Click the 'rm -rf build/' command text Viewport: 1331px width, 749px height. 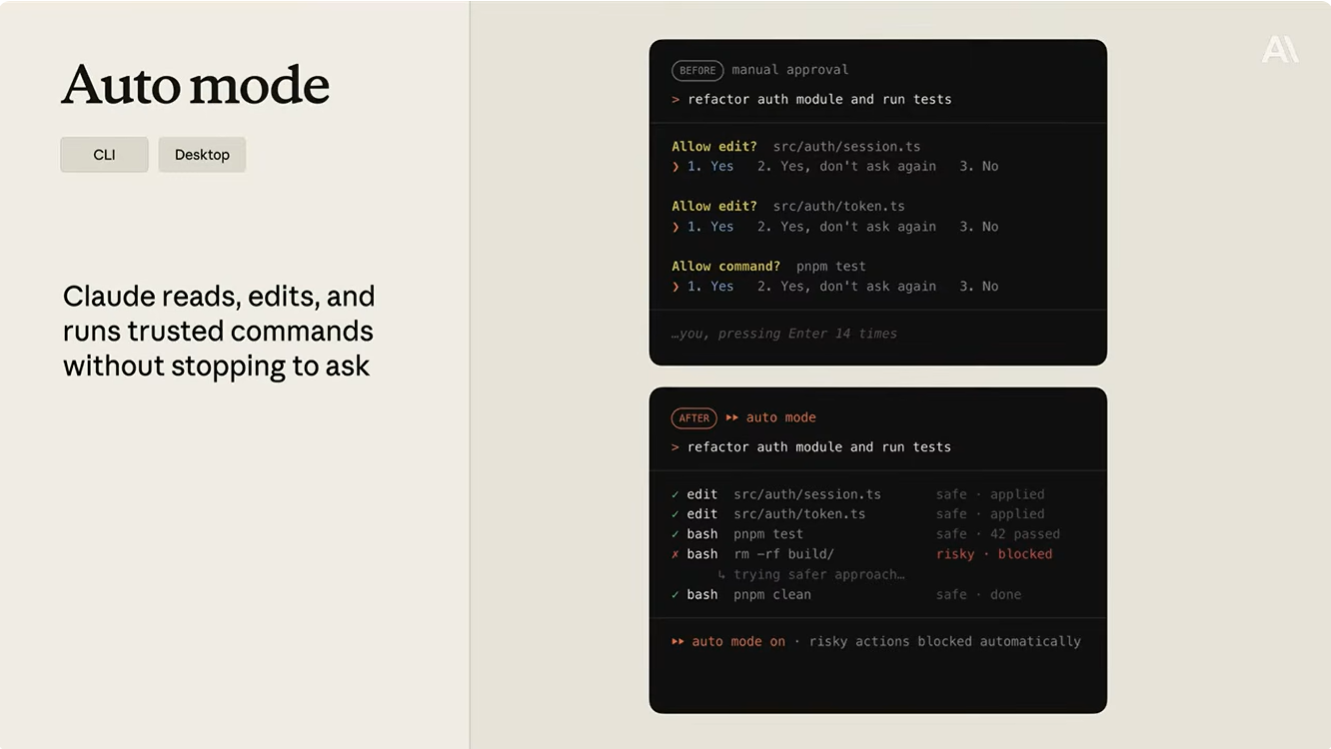[784, 554]
